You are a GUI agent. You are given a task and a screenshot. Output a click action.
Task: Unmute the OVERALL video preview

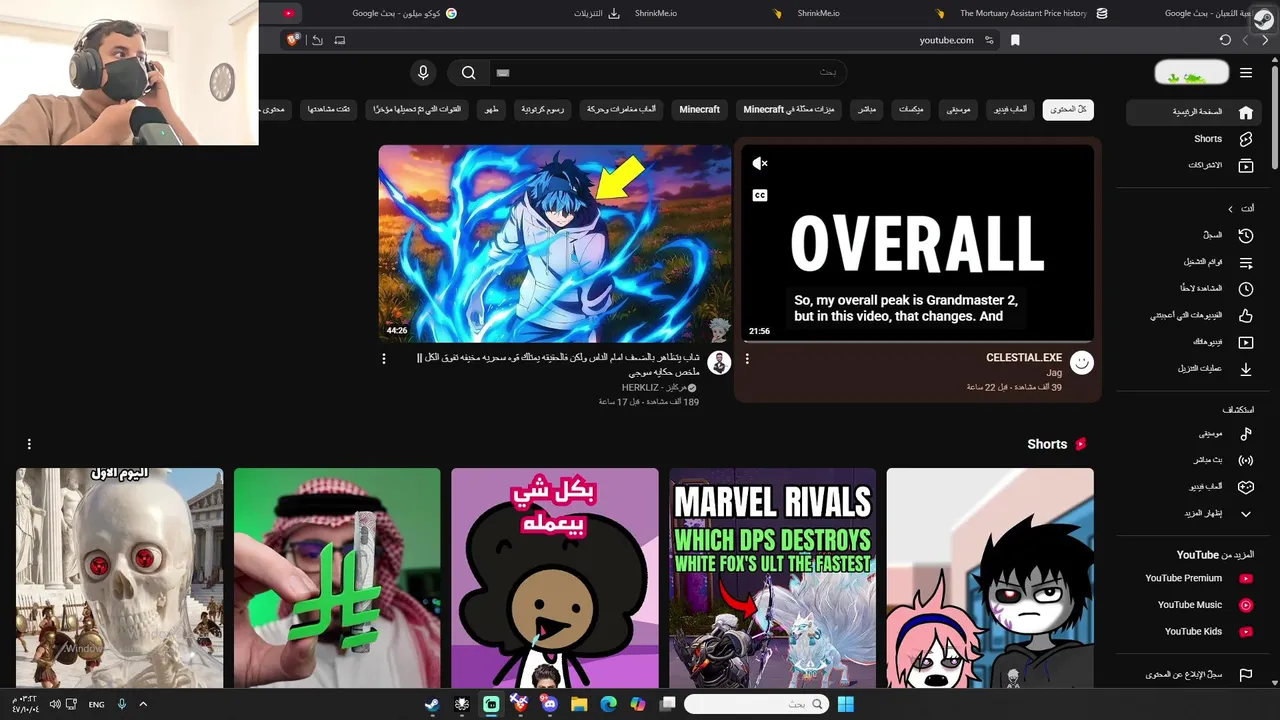point(760,163)
